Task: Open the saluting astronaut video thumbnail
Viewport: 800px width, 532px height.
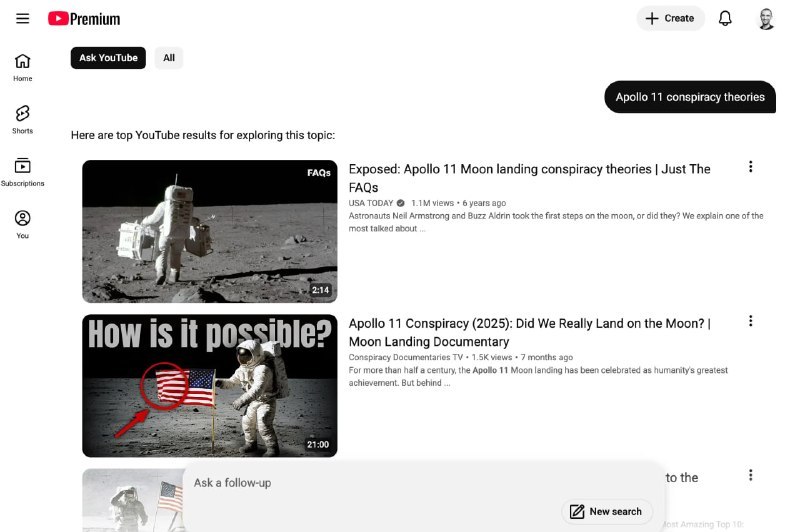Action: tap(133, 500)
